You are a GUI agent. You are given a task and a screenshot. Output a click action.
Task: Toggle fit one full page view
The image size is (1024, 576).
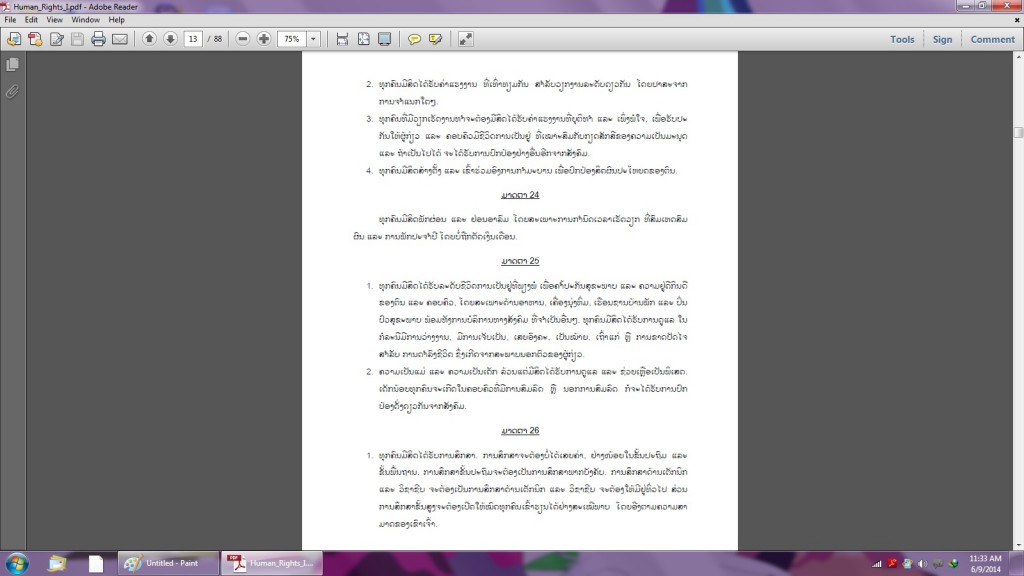pos(363,39)
